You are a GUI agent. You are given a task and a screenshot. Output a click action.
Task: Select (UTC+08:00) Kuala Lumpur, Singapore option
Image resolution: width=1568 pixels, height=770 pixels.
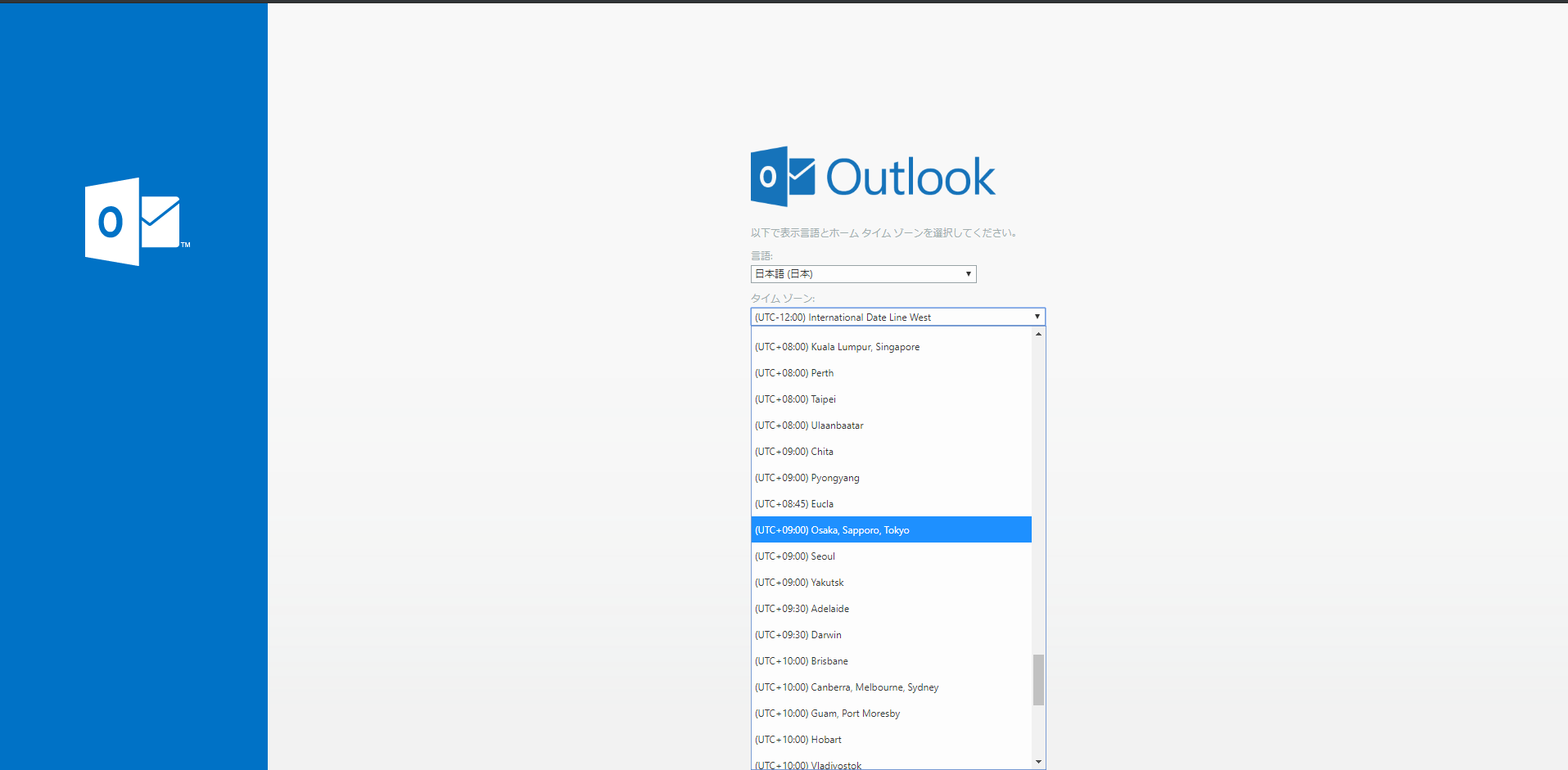pyautogui.click(x=891, y=347)
